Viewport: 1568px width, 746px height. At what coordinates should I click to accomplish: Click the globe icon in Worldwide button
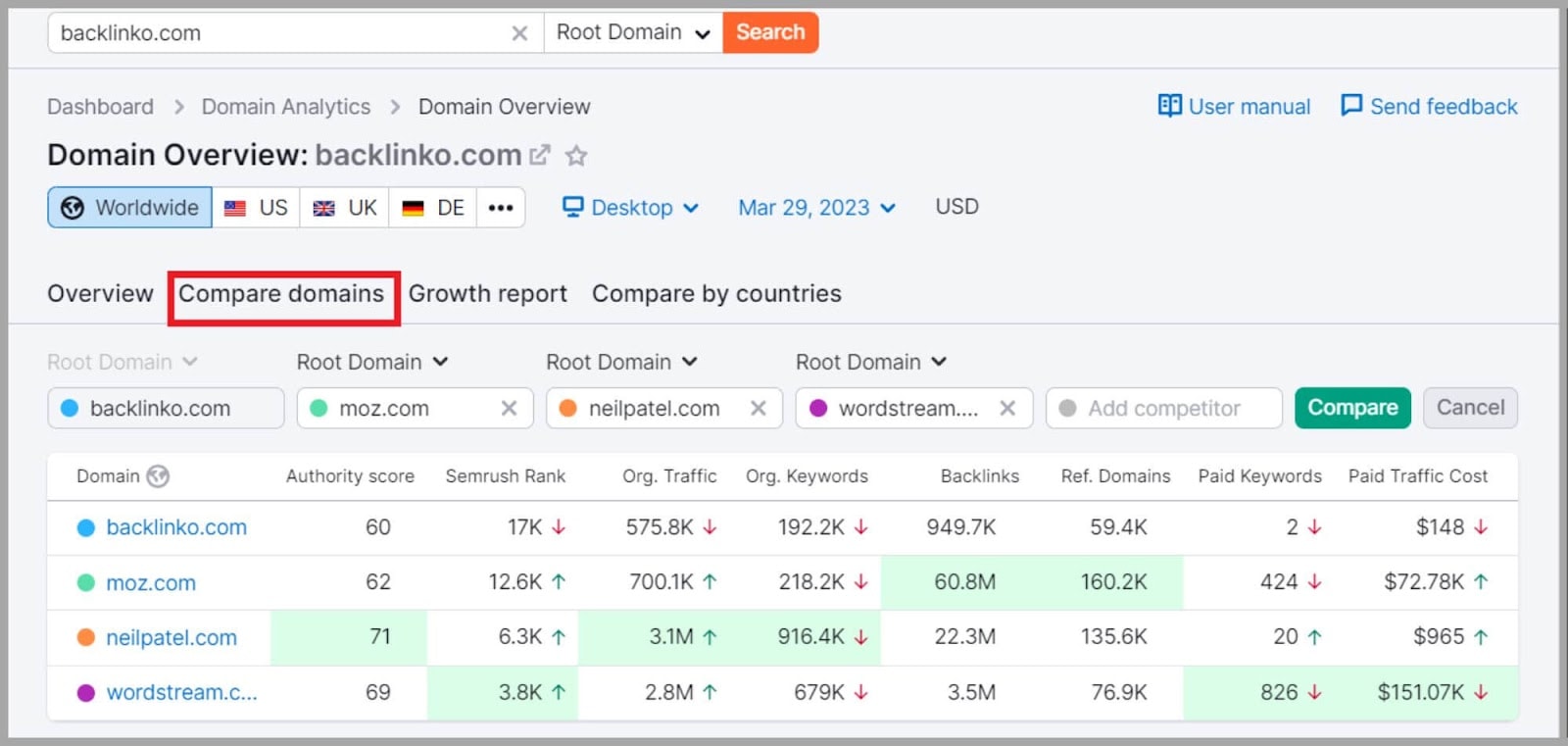[x=73, y=208]
